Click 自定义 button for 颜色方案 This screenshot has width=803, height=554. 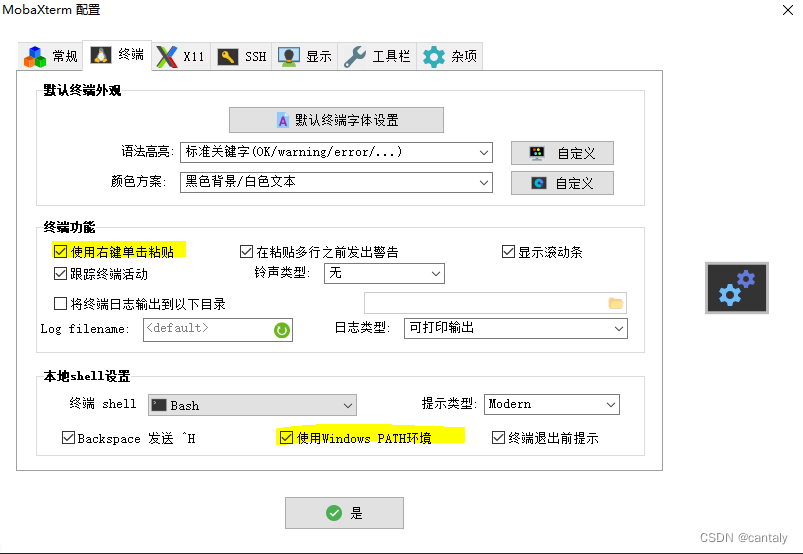562,183
